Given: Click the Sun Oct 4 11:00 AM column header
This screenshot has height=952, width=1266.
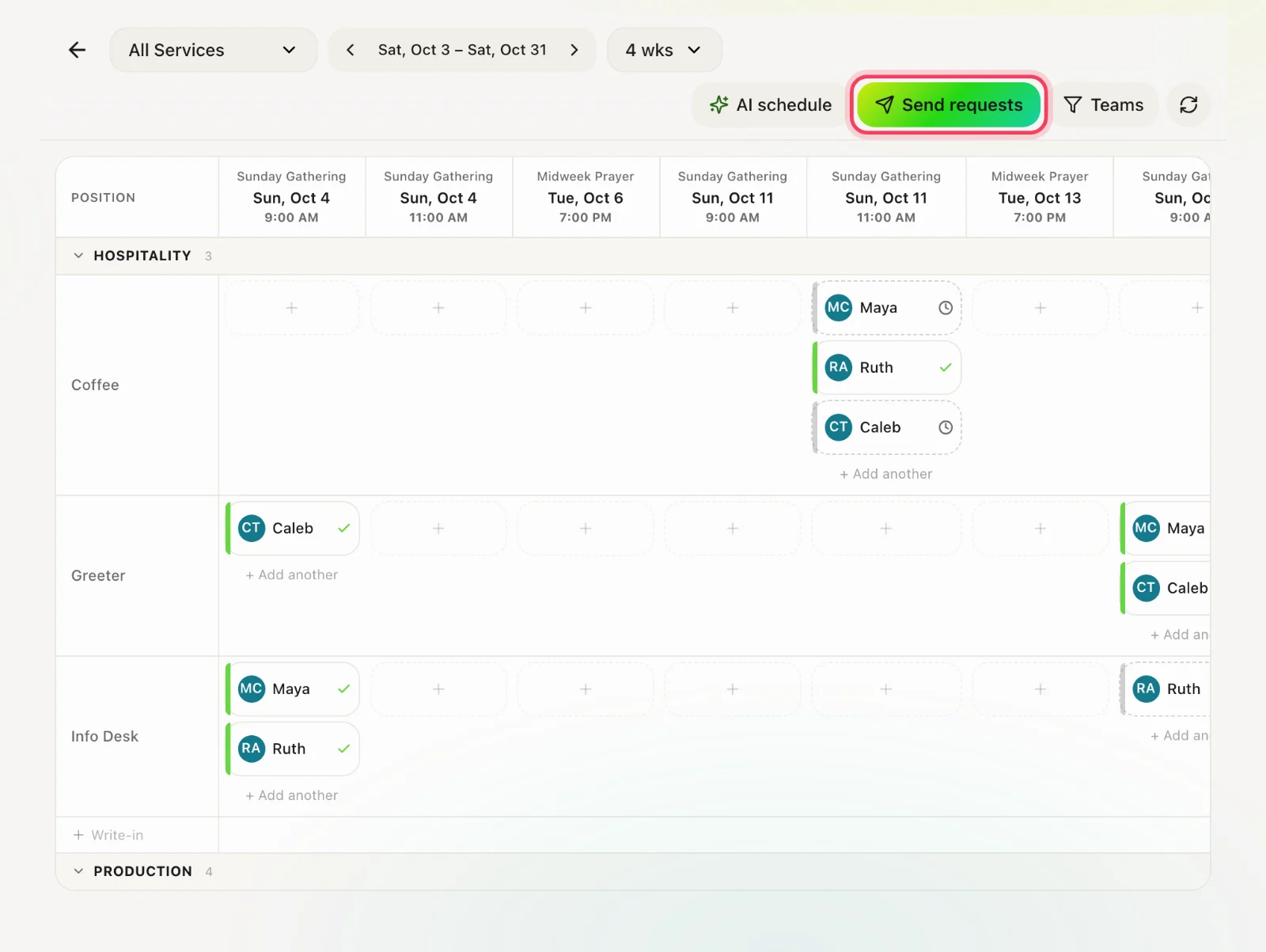Looking at the screenshot, I should pyautogui.click(x=438, y=197).
